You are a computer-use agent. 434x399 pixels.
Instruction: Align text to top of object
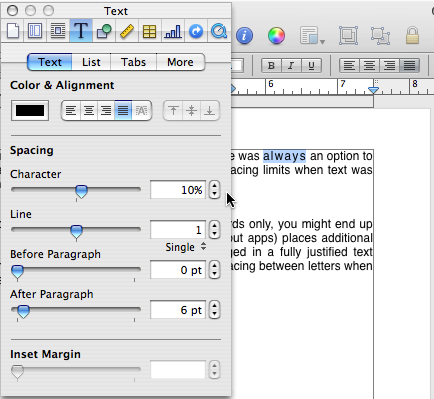click(x=173, y=110)
